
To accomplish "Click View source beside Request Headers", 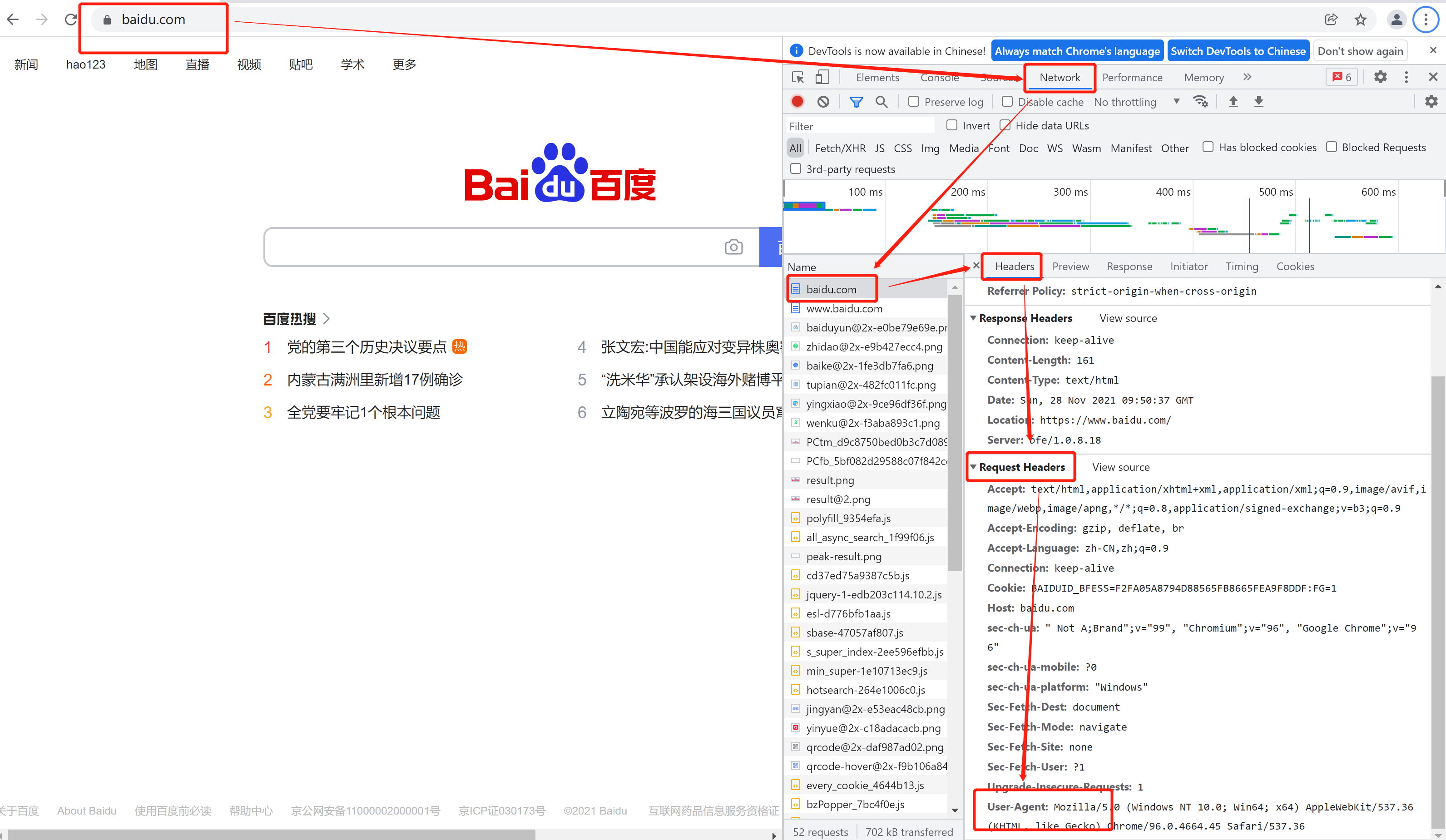I will (x=1120, y=467).
